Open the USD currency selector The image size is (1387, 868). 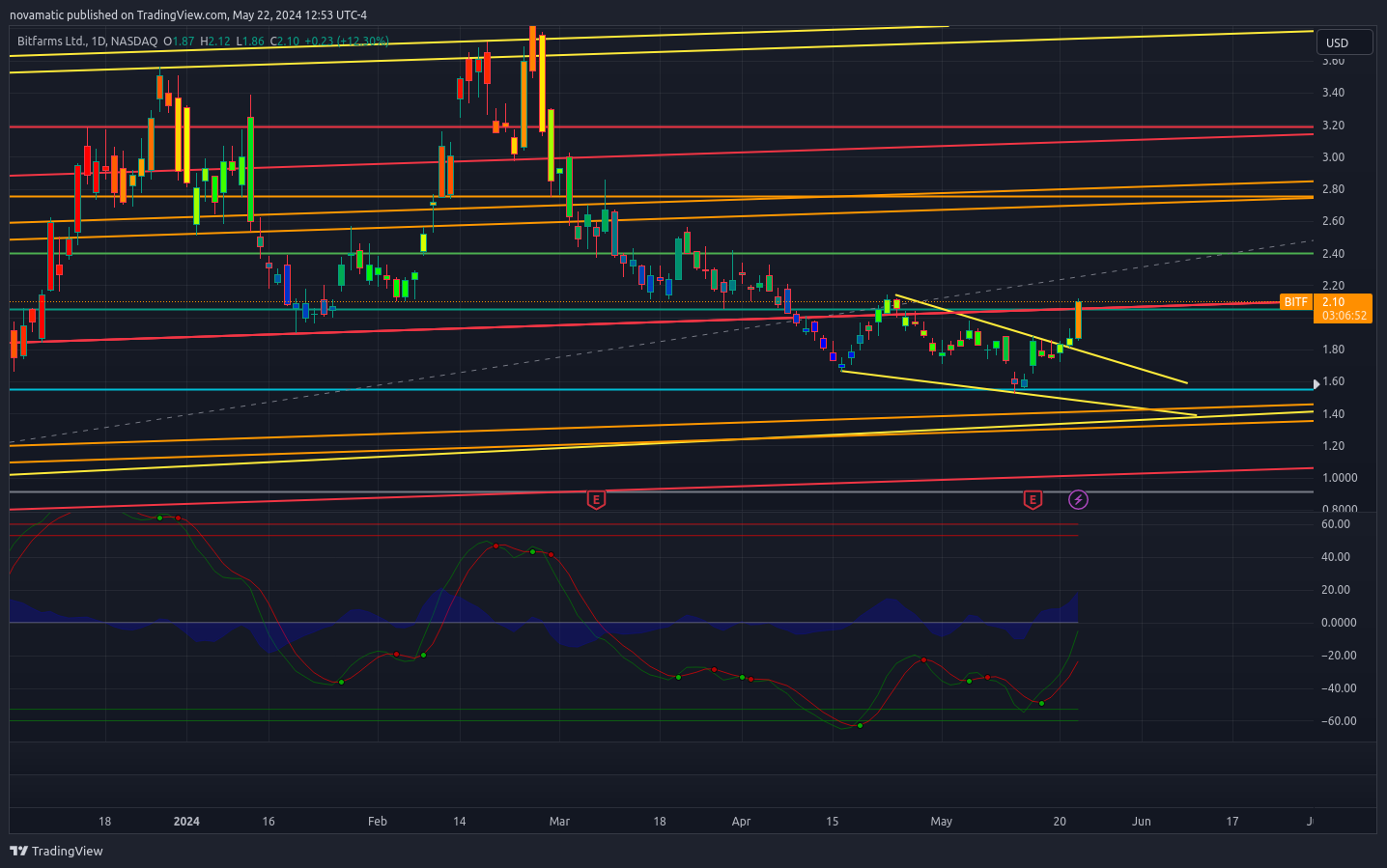click(x=1345, y=42)
